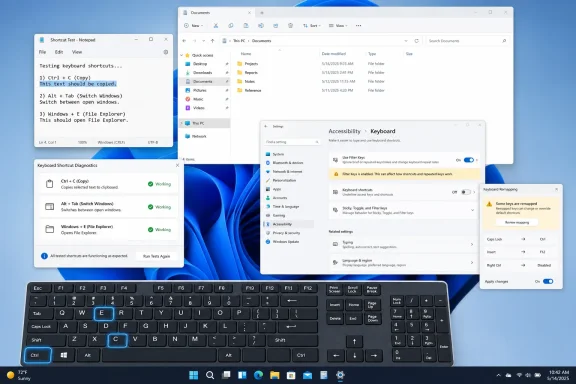Click the info icon in Keyboard Shortcut Diagnostics
576x384 pixels.
(x=44, y=256)
